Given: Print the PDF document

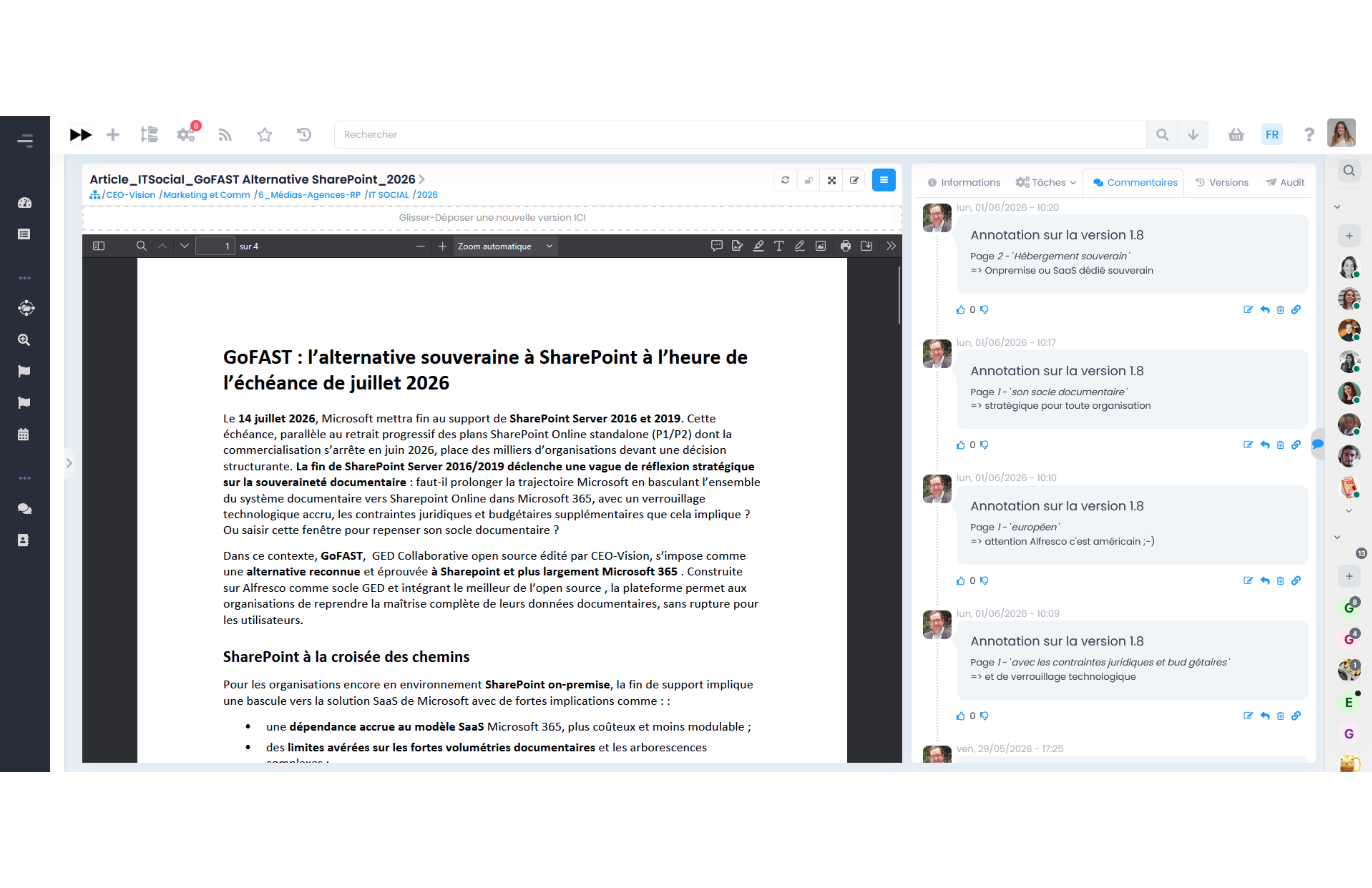Looking at the screenshot, I should click(845, 246).
